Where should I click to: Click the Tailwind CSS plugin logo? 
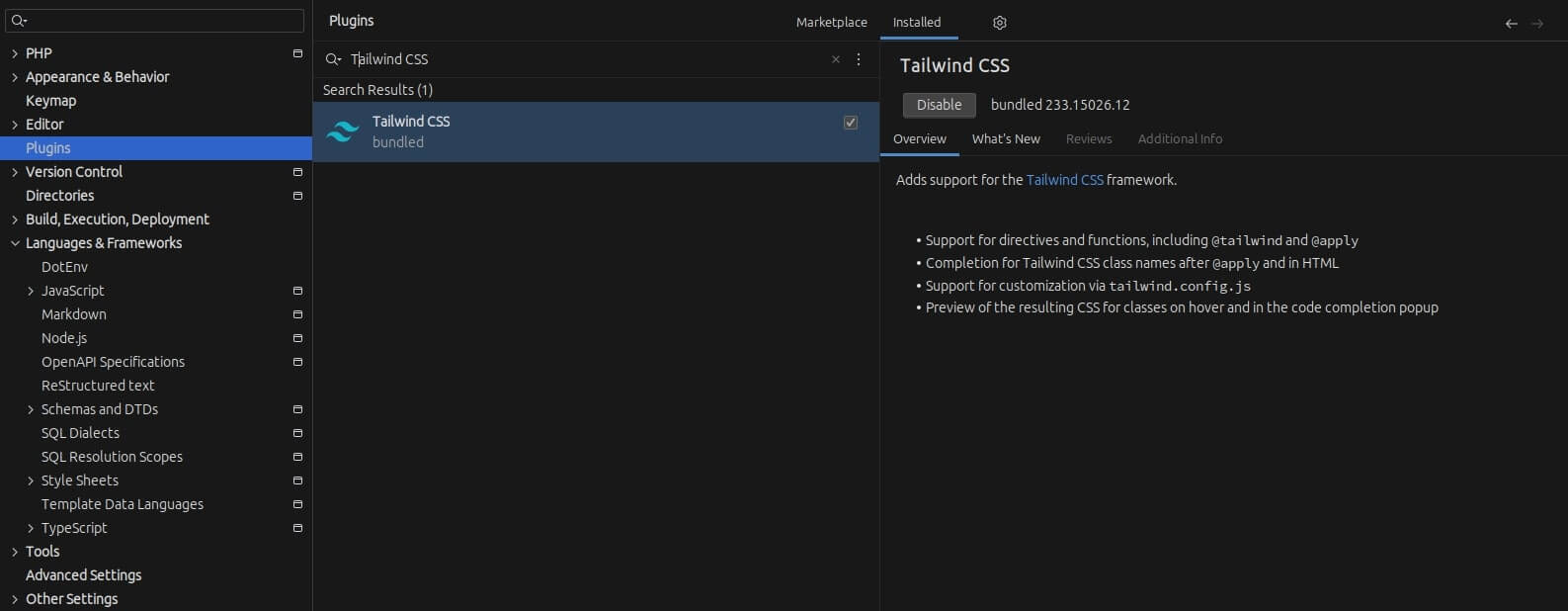click(342, 131)
